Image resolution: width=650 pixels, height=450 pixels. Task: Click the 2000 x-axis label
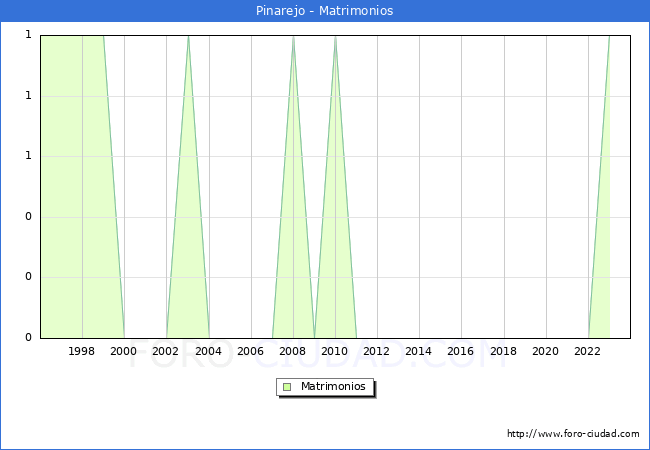pos(124,351)
